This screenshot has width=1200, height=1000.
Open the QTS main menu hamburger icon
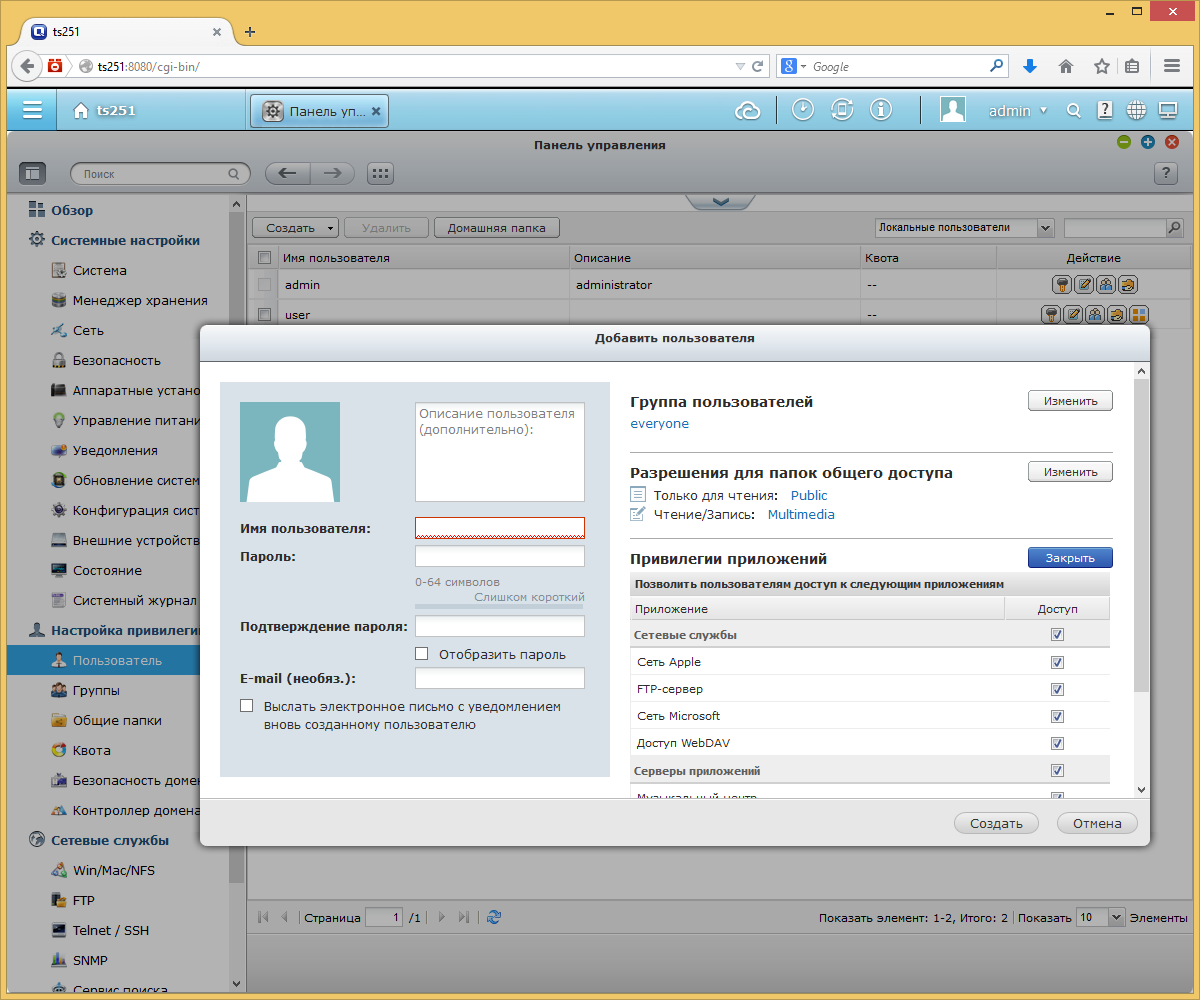pos(32,110)
